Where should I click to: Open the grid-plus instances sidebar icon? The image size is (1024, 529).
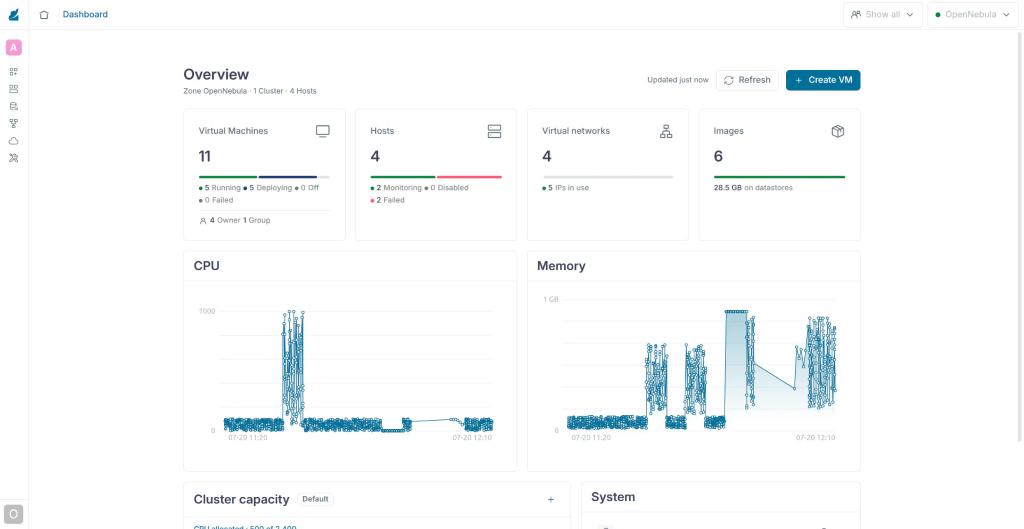point(14,72)
